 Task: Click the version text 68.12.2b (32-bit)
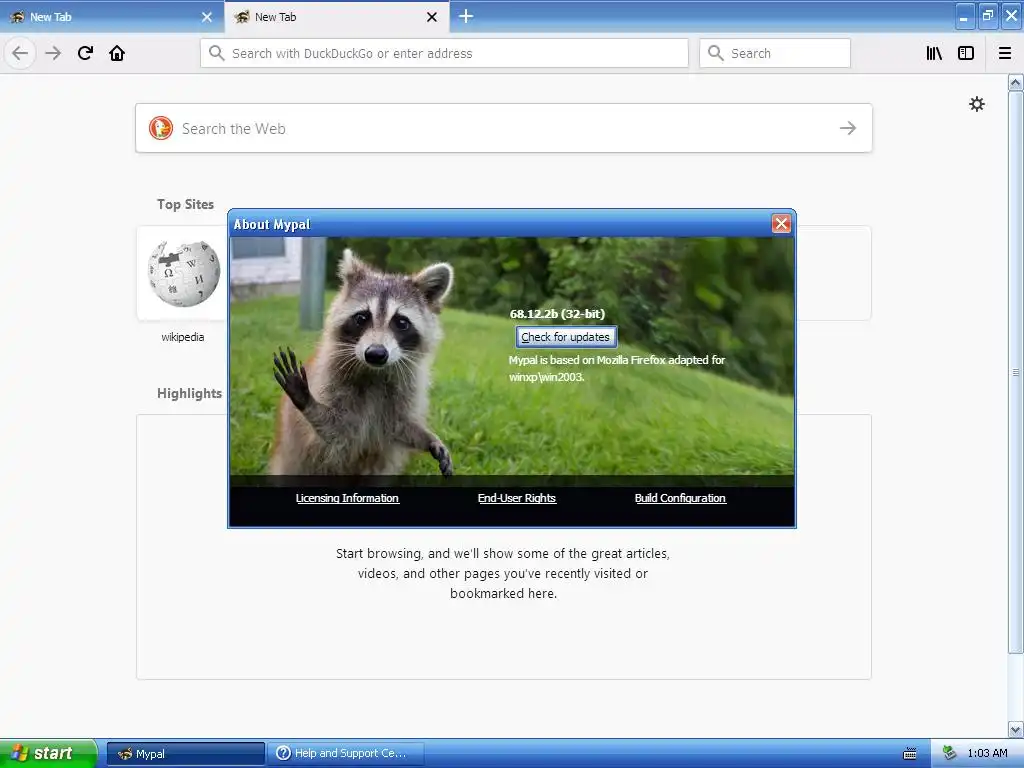pos(557,313)
